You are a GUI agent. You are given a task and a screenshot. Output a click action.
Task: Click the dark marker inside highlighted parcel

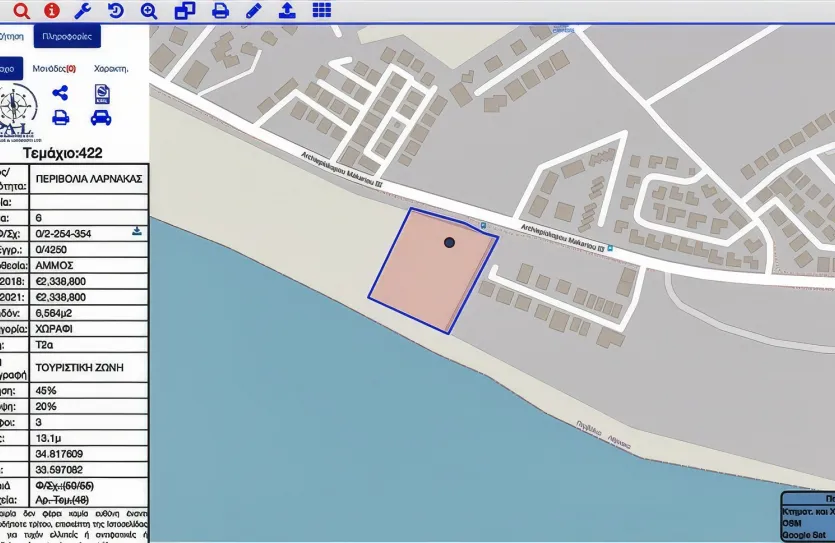pos(450,242)
